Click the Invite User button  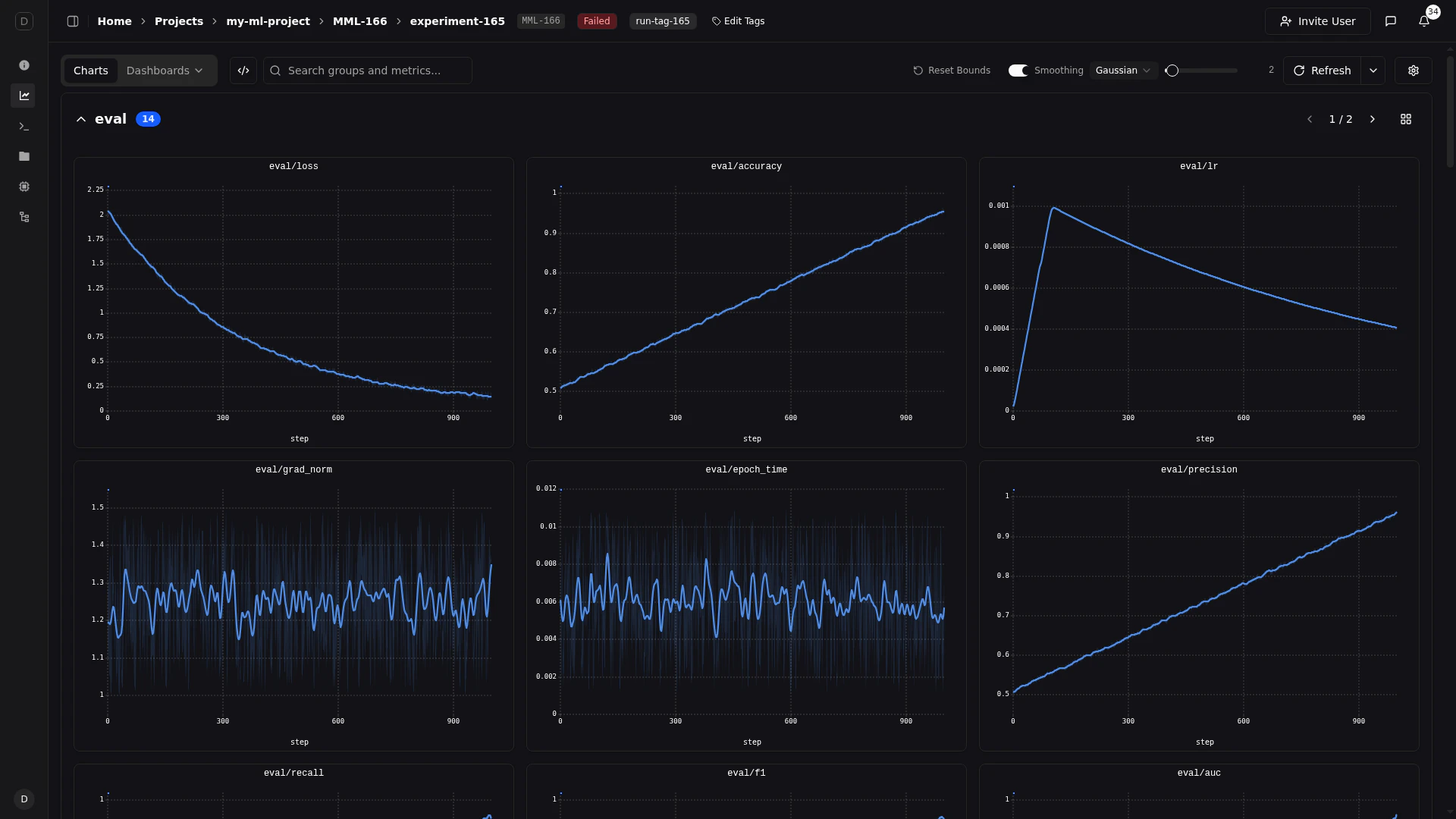[1317, 20]
